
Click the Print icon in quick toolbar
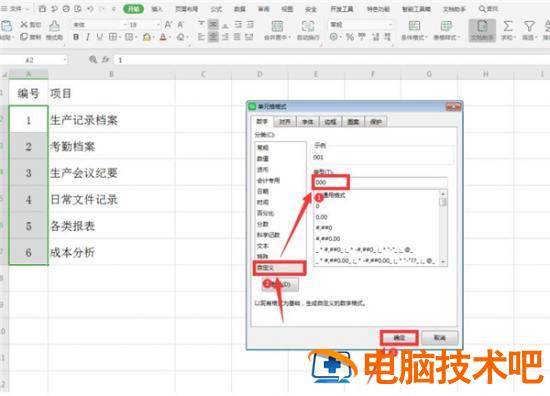pyautogui.click(x=66, y=9)
